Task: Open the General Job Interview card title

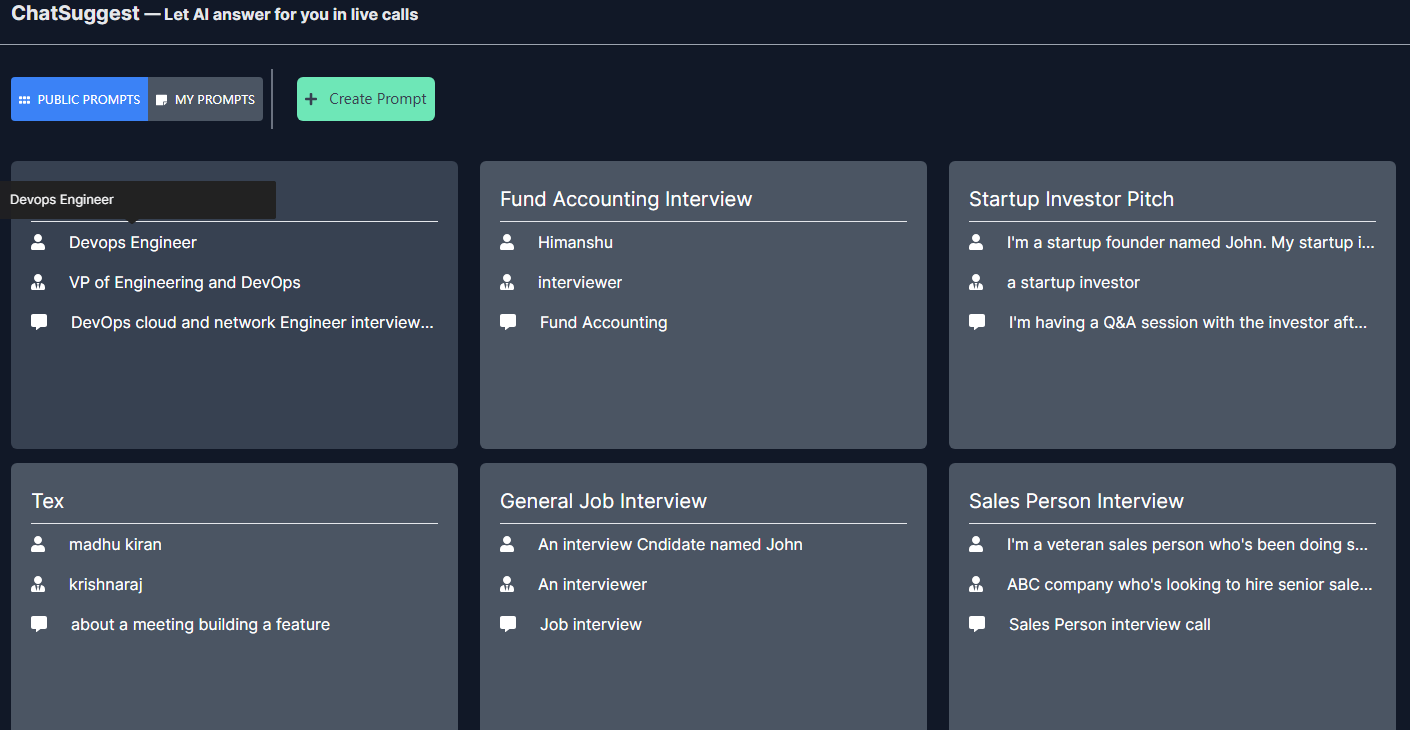Action: [603, 501]
